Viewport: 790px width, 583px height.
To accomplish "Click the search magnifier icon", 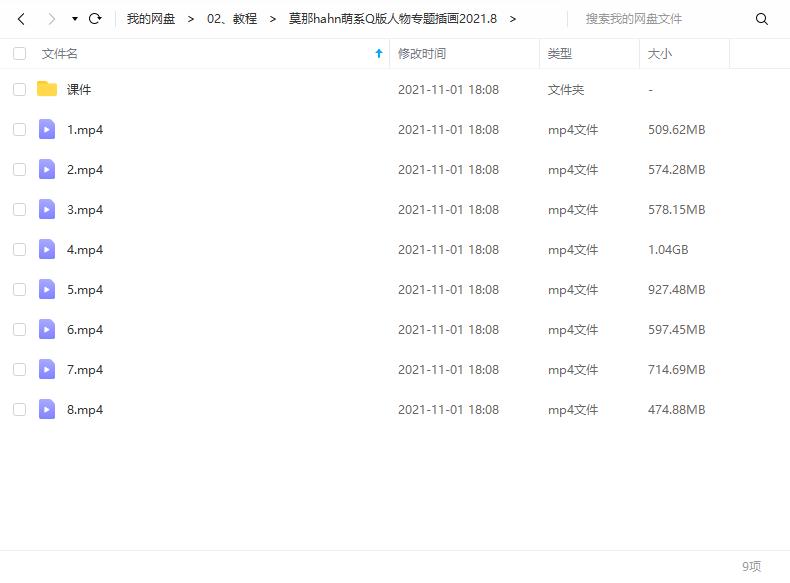I will click(x=762, y=19).
